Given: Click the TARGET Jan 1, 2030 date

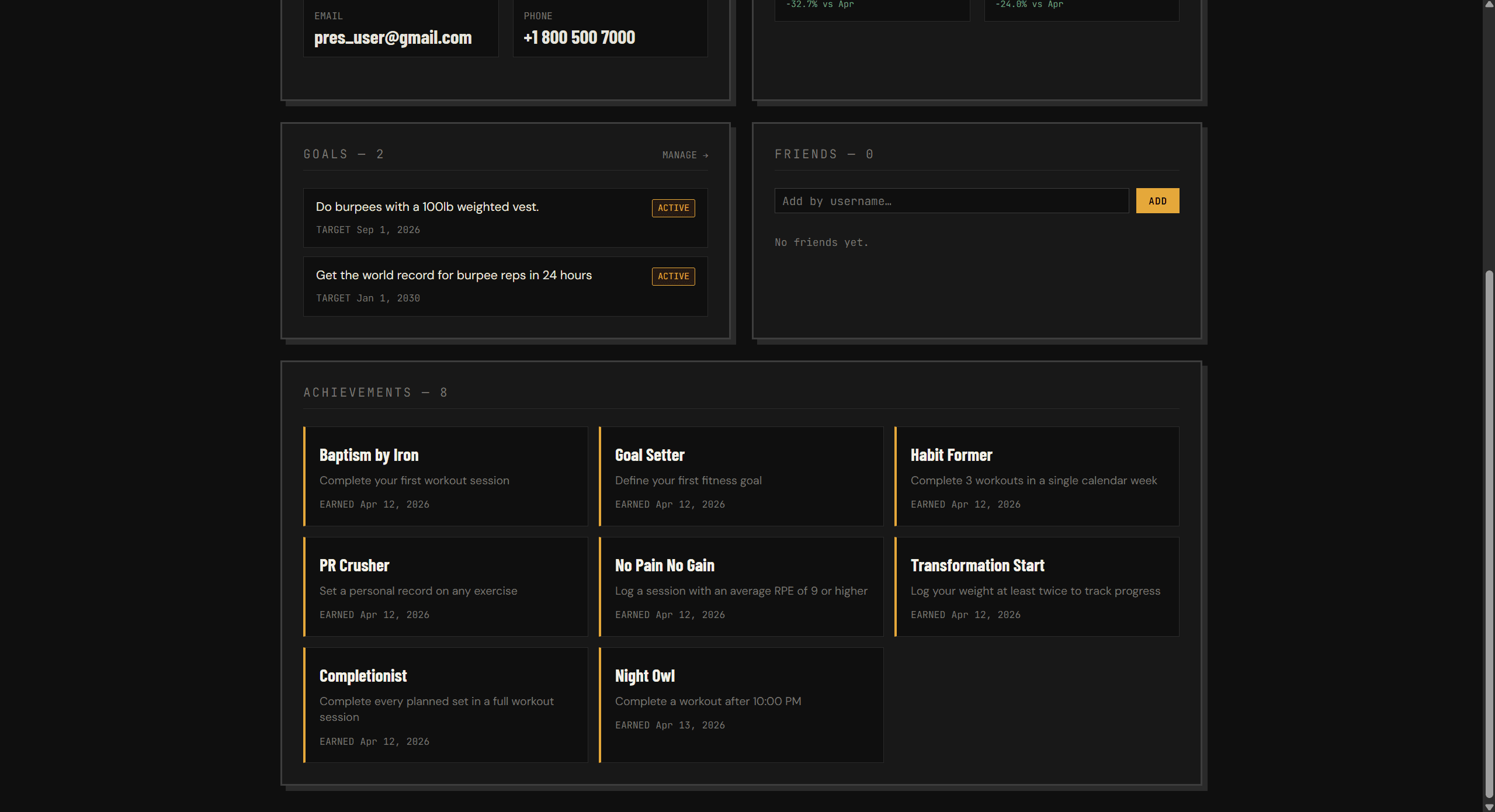Looking at the screenshot, I should (x=368, y=299).
